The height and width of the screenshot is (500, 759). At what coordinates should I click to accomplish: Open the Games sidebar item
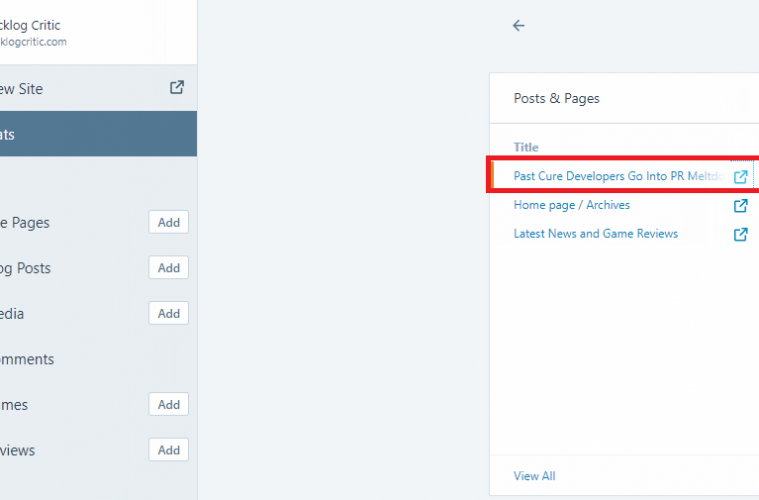(x=14, y=405)
